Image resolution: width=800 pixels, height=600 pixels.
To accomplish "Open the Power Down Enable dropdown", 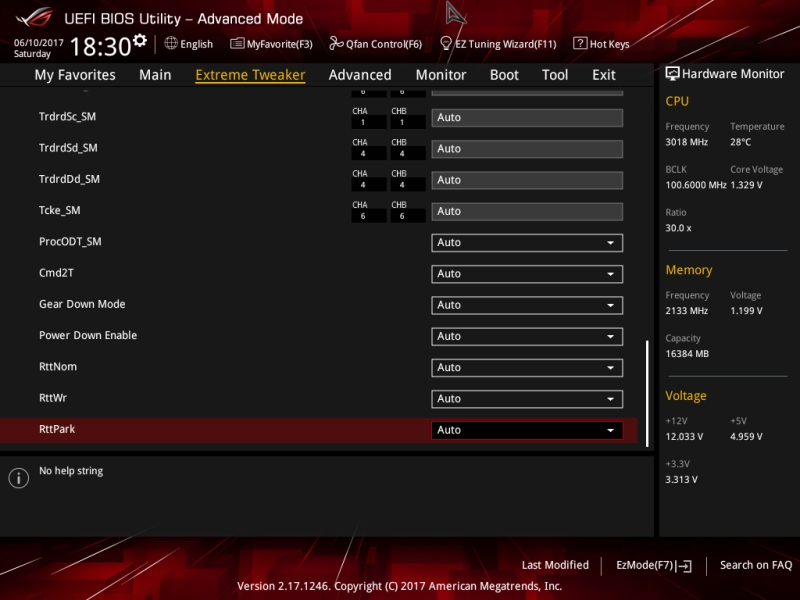I will coord(527,336).
